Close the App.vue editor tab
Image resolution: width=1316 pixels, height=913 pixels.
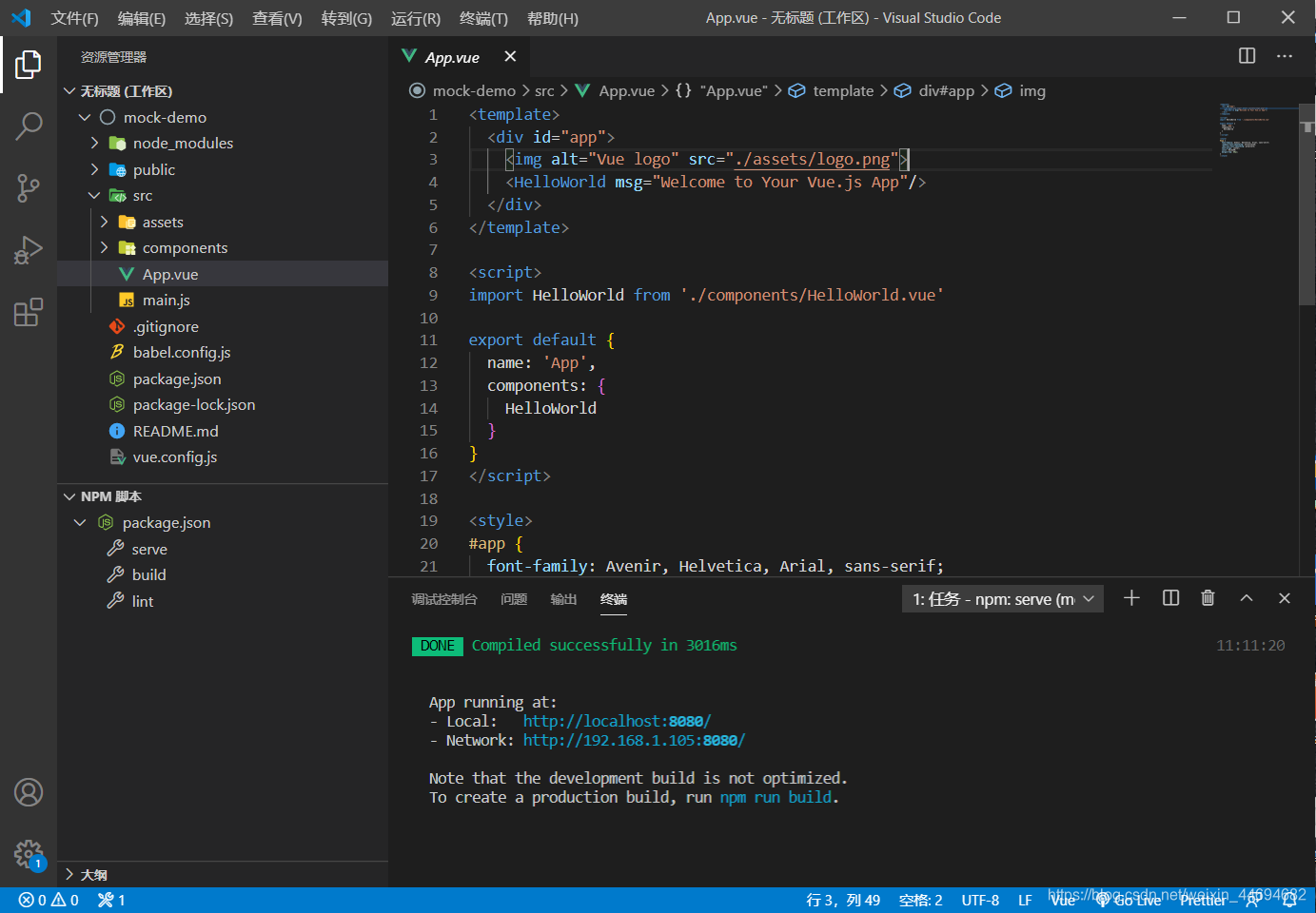[510, 56]
